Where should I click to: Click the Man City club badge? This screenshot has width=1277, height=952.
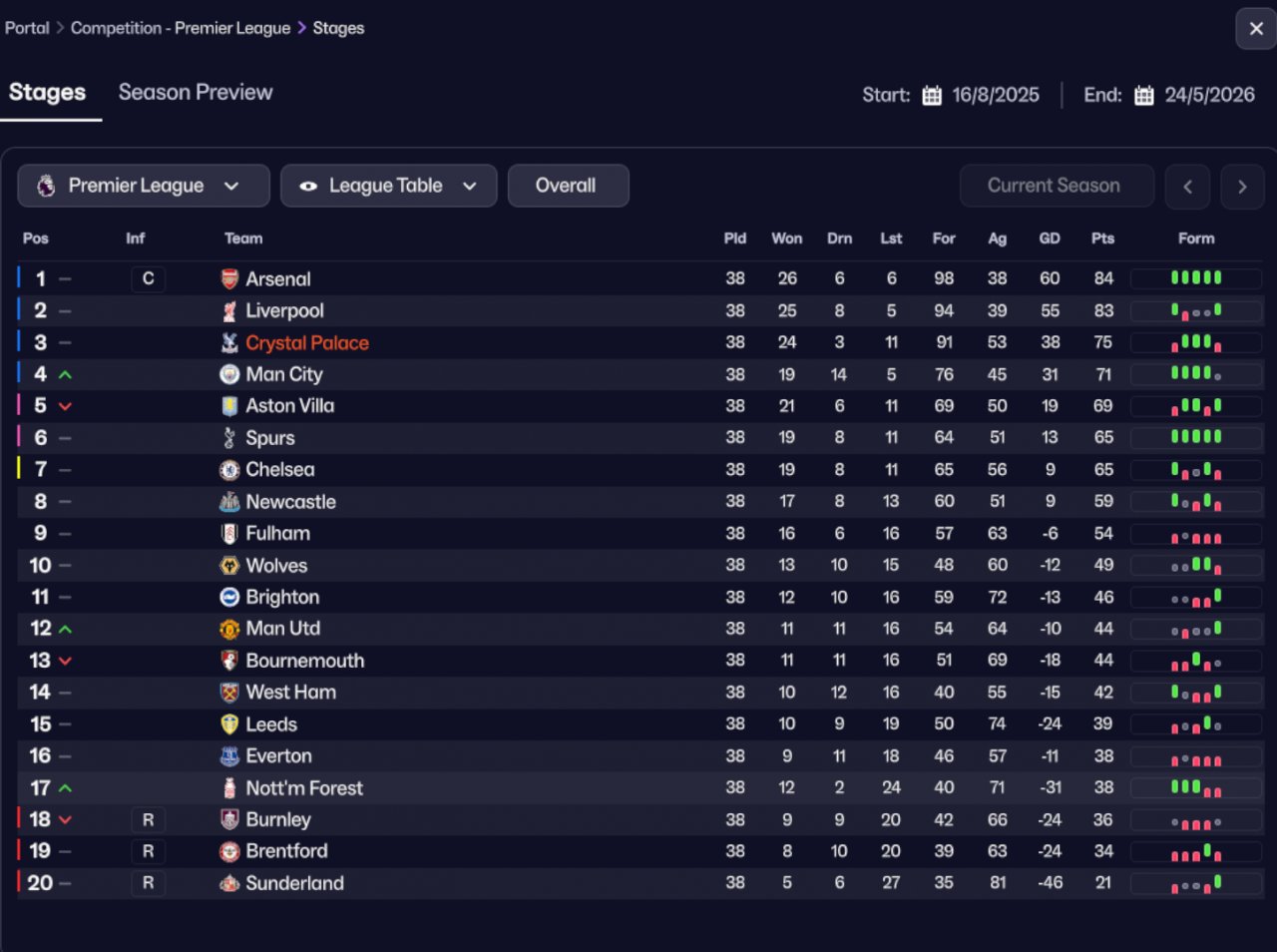tap(229, 374)
